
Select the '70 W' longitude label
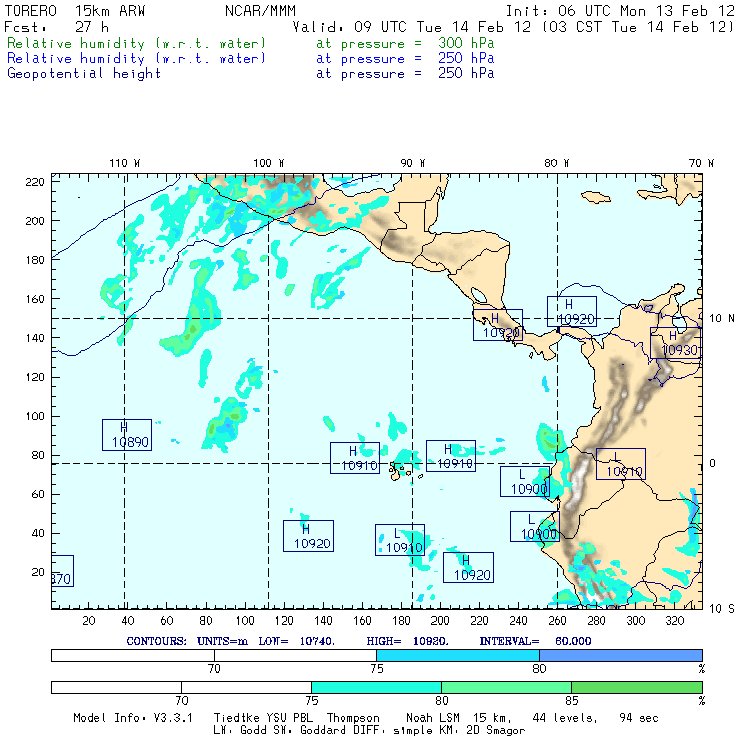click(701, 163)
